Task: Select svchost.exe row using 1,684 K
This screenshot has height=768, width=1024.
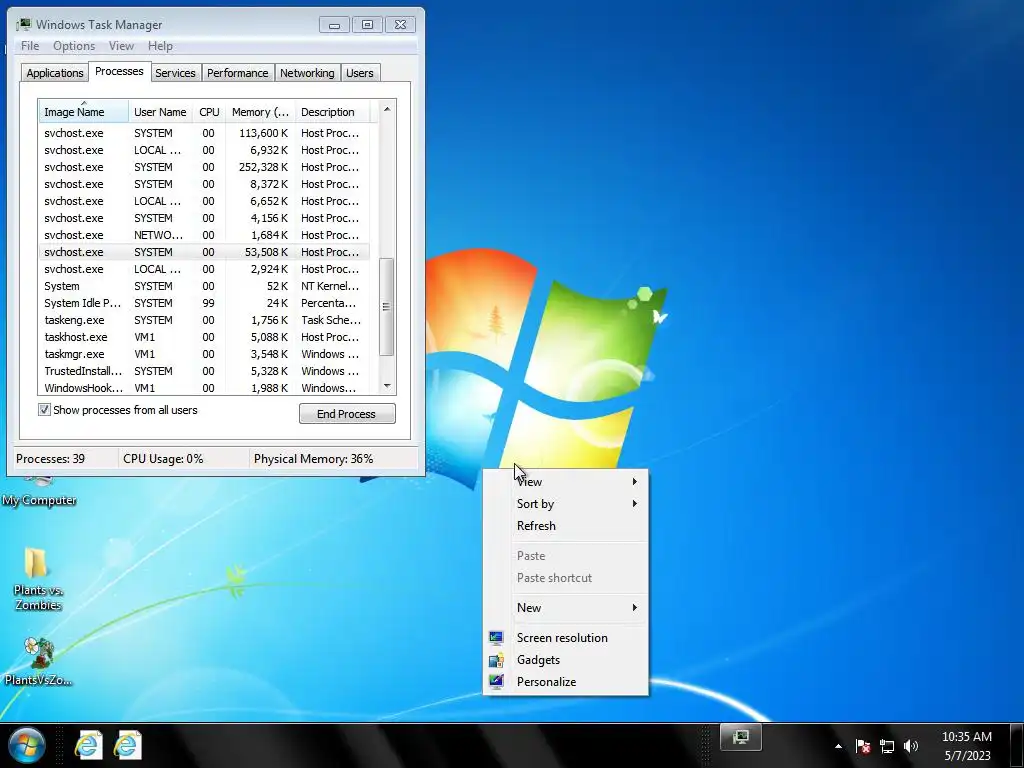Action: coord(204,235)
